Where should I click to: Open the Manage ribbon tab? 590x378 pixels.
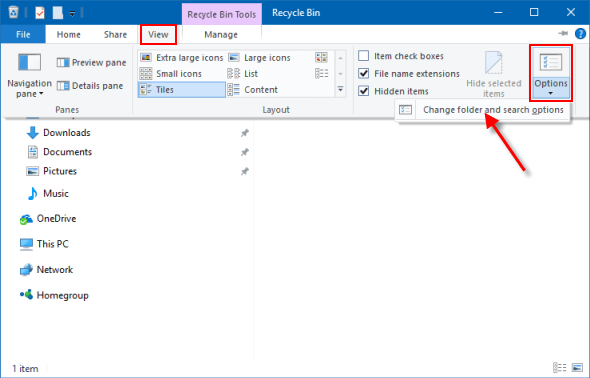coord(221,35)
